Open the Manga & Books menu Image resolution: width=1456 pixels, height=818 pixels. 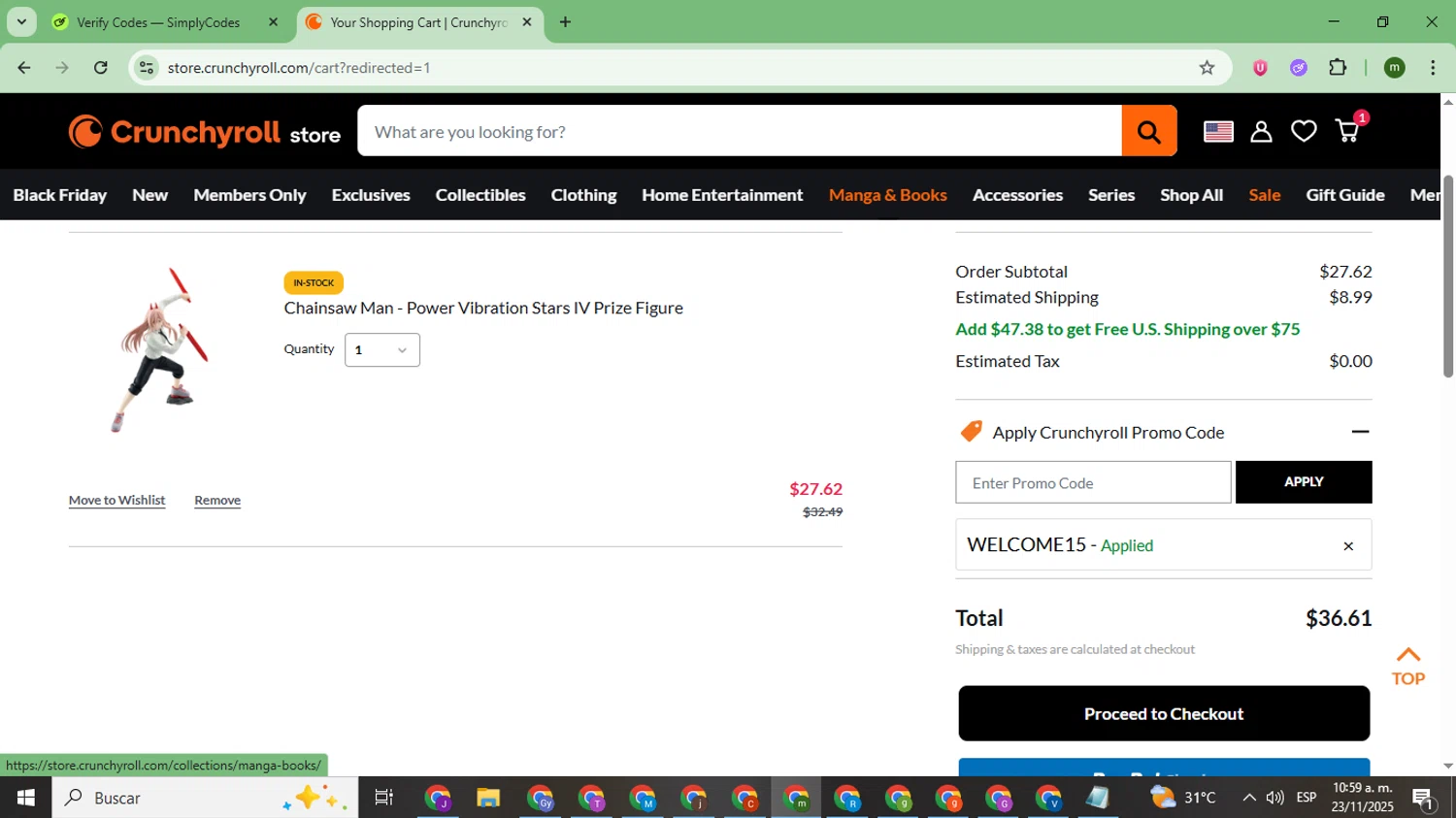point(887,195)
